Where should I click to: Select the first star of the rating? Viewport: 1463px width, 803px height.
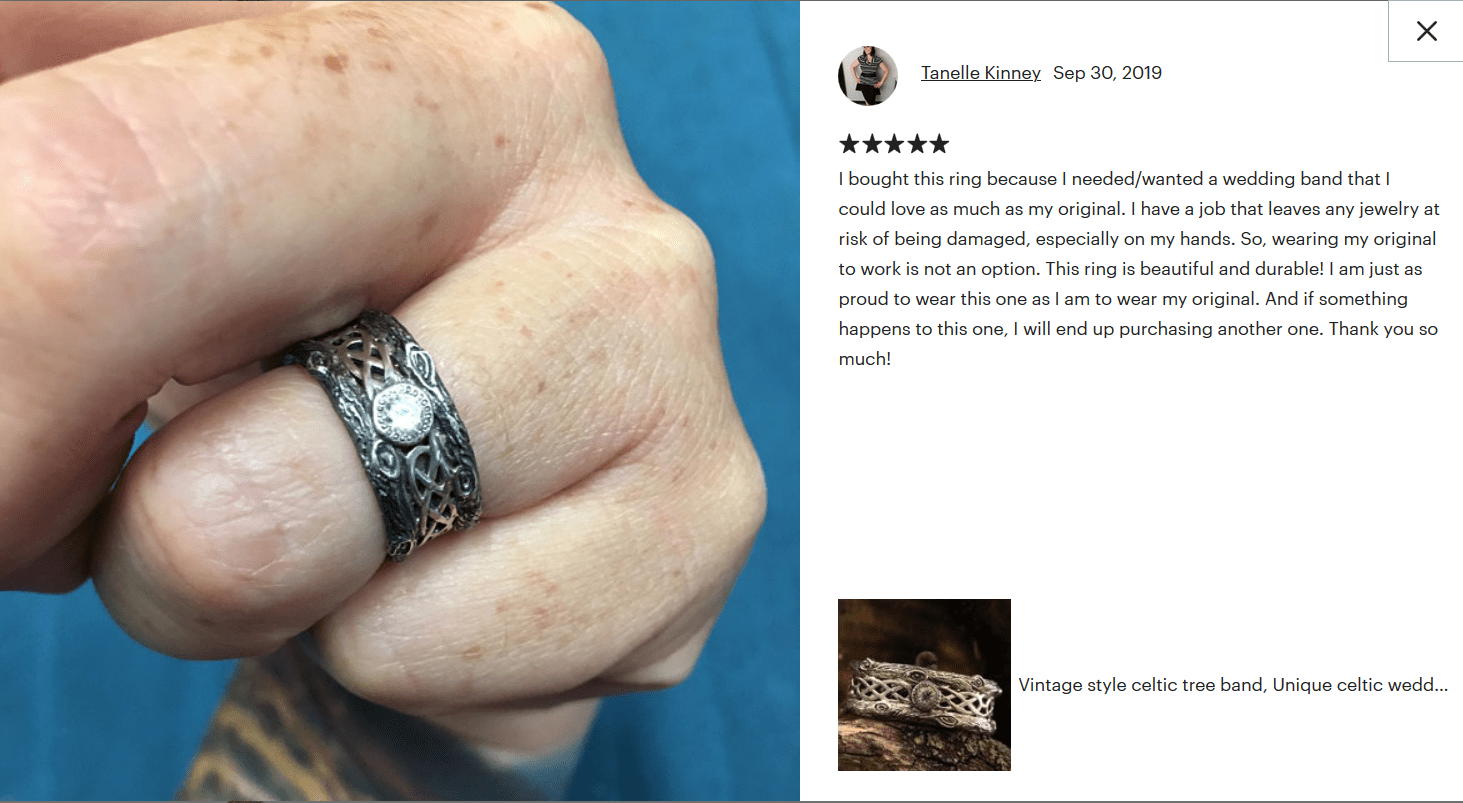pyautogui.click(x=849, y=144)
